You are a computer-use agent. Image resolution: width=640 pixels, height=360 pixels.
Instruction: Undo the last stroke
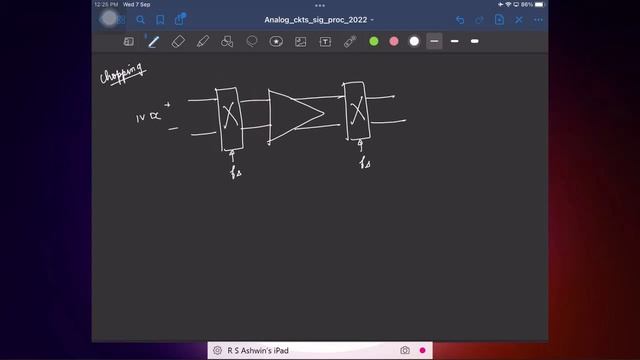tap(460, 20)
